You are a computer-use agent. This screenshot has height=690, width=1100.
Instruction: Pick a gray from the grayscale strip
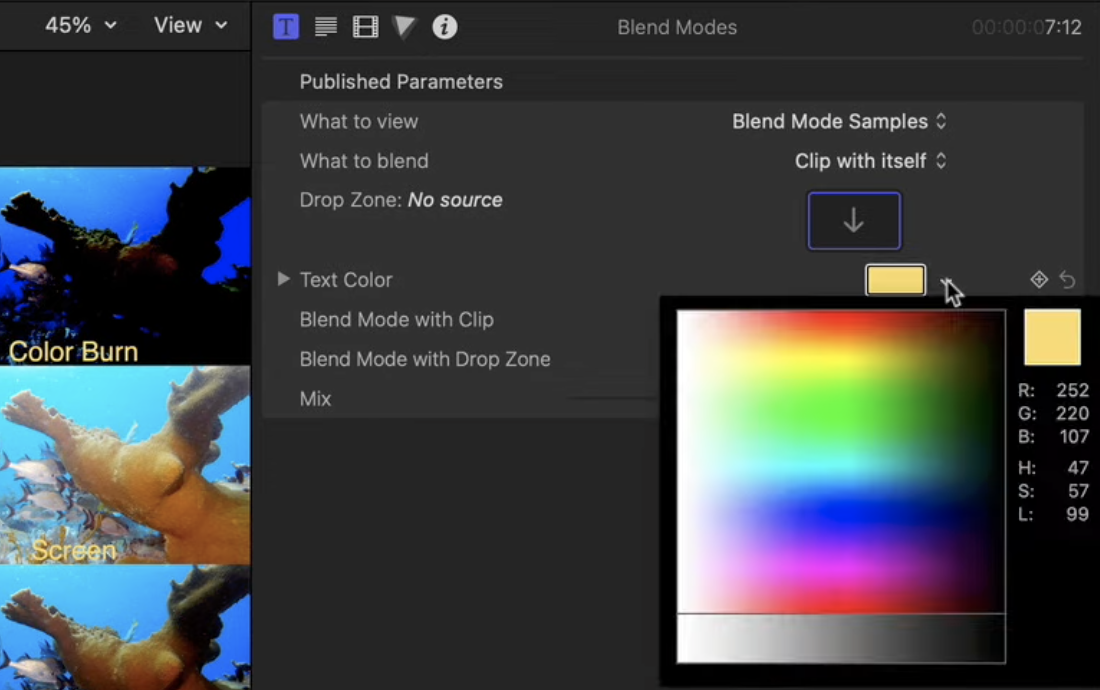[840, 638]
